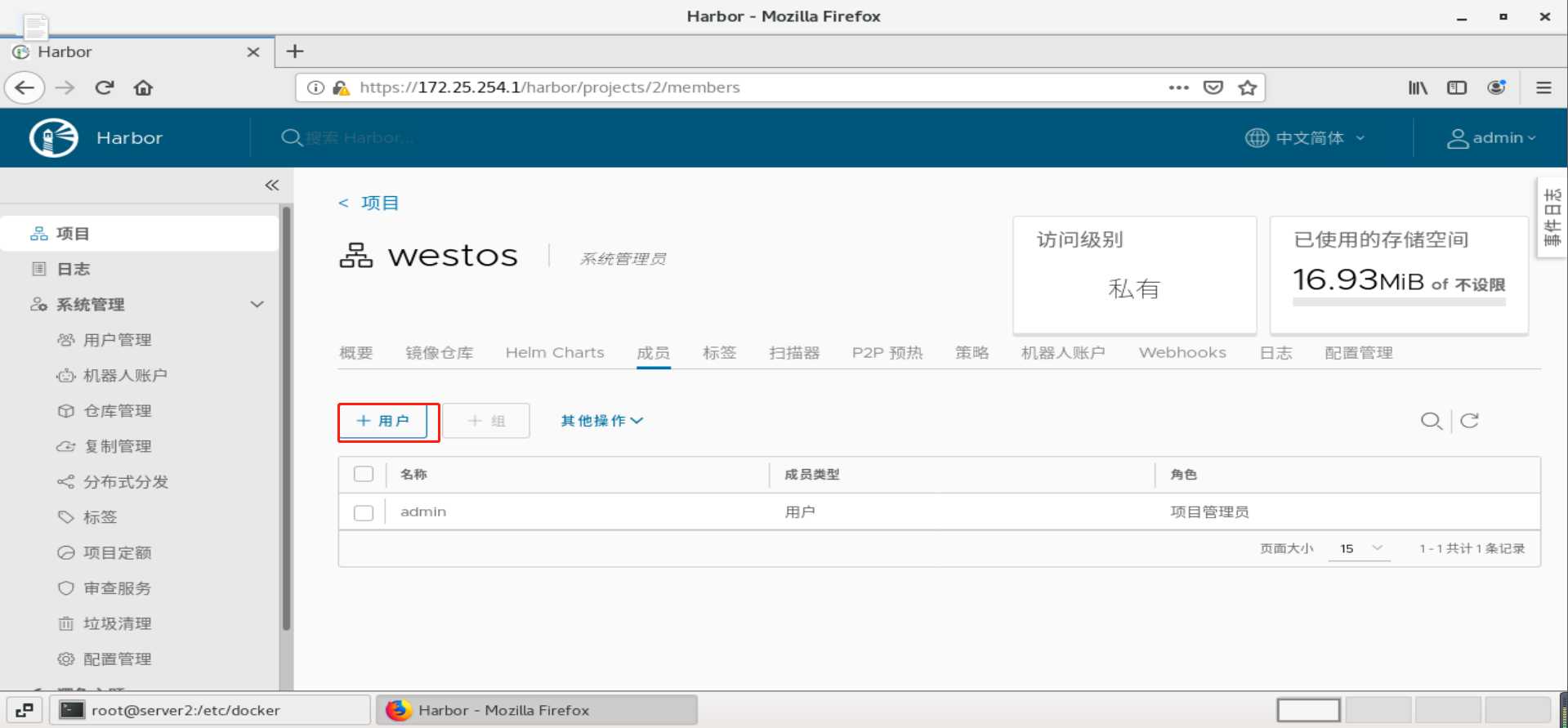Open 复制管理 in sidebar
Viewport: 1568px width, 728px height.
(x=117, y=446)
